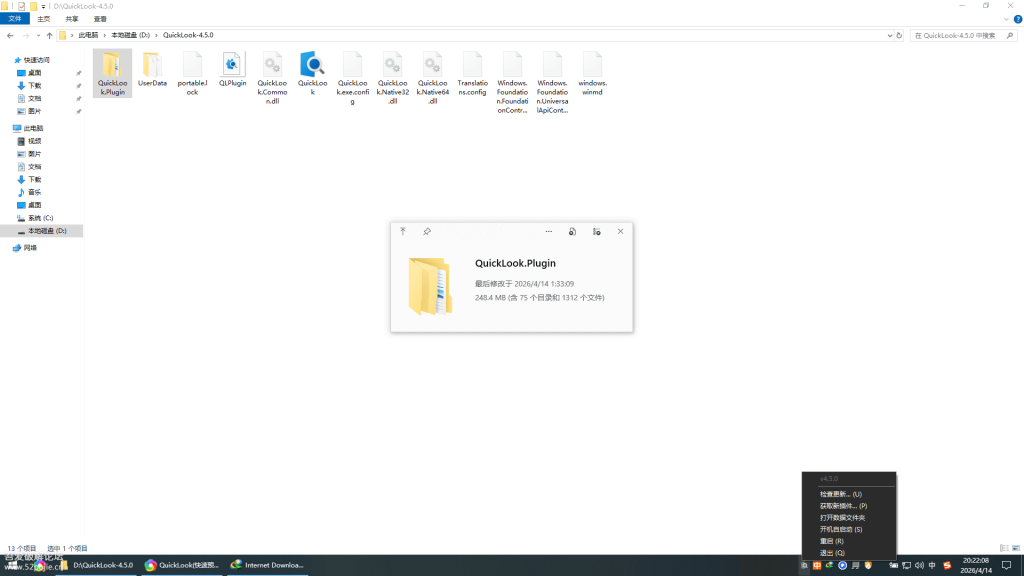Click the QuickLook tray icon

(x=805, y=566)
